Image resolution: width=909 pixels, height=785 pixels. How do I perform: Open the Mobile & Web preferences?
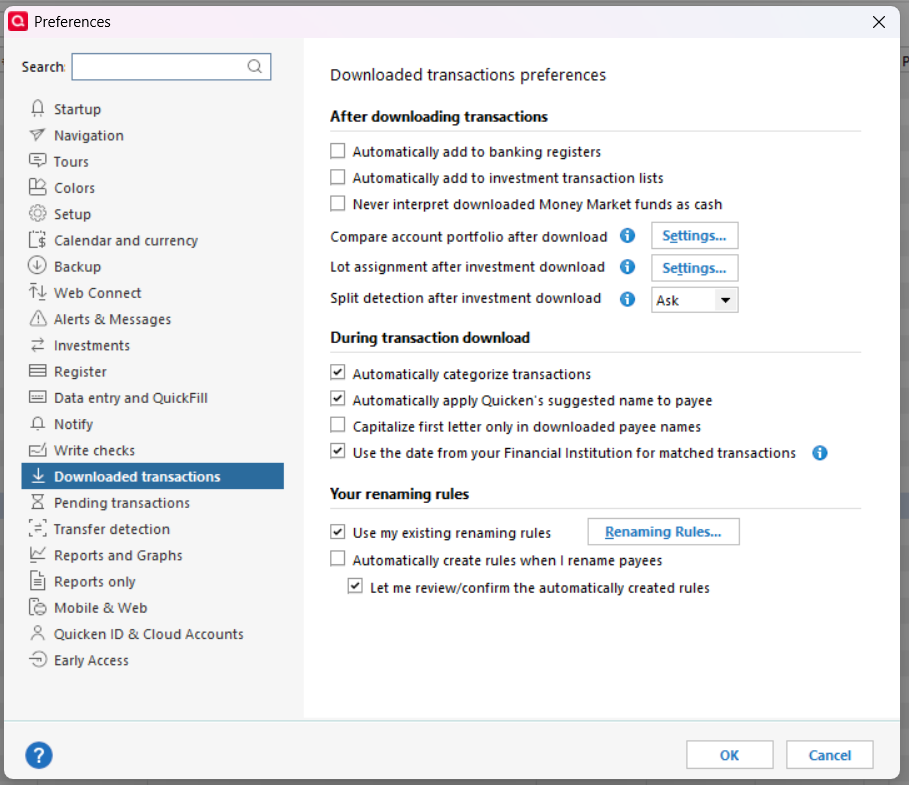(x=101, y=608)
